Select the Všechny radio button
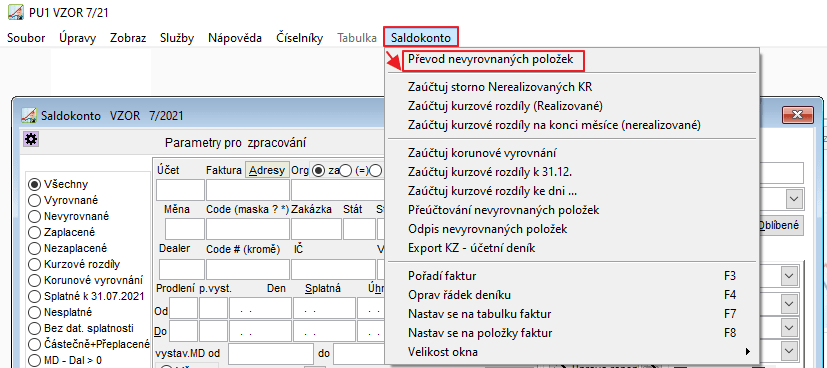Viewport: 827px width, 368px height. point(34,185)
